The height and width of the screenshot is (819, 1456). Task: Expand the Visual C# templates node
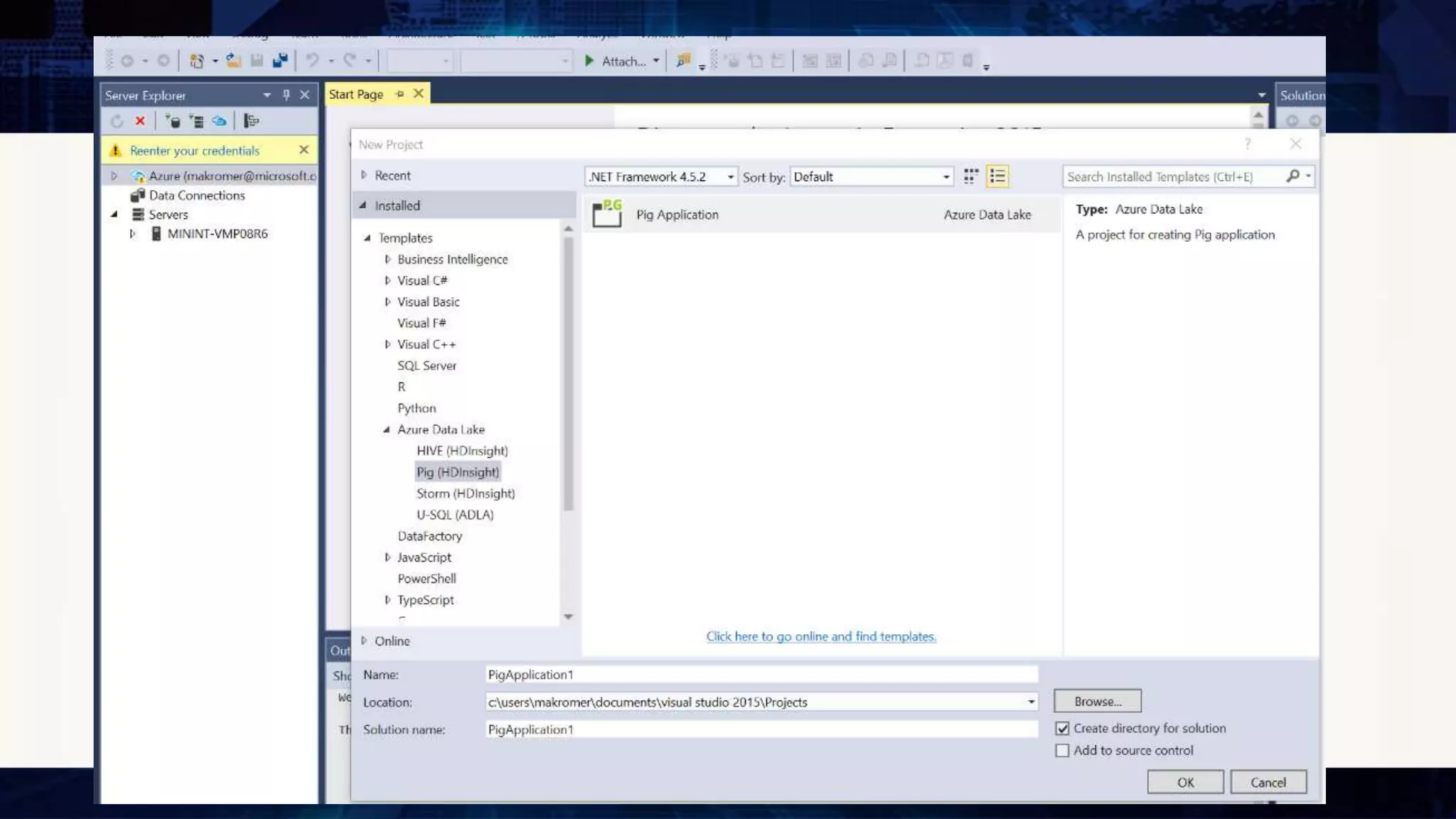coord(387,281)
